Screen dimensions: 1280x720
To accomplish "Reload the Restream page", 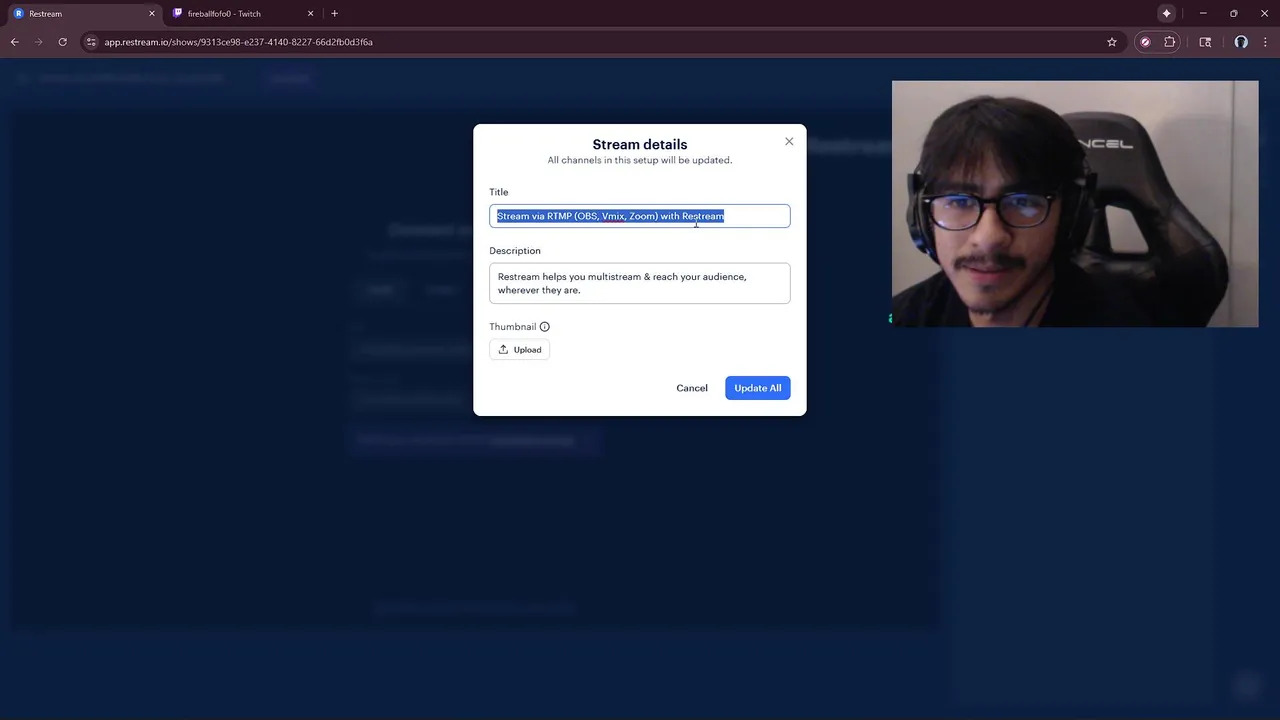I will click(63, 42).
